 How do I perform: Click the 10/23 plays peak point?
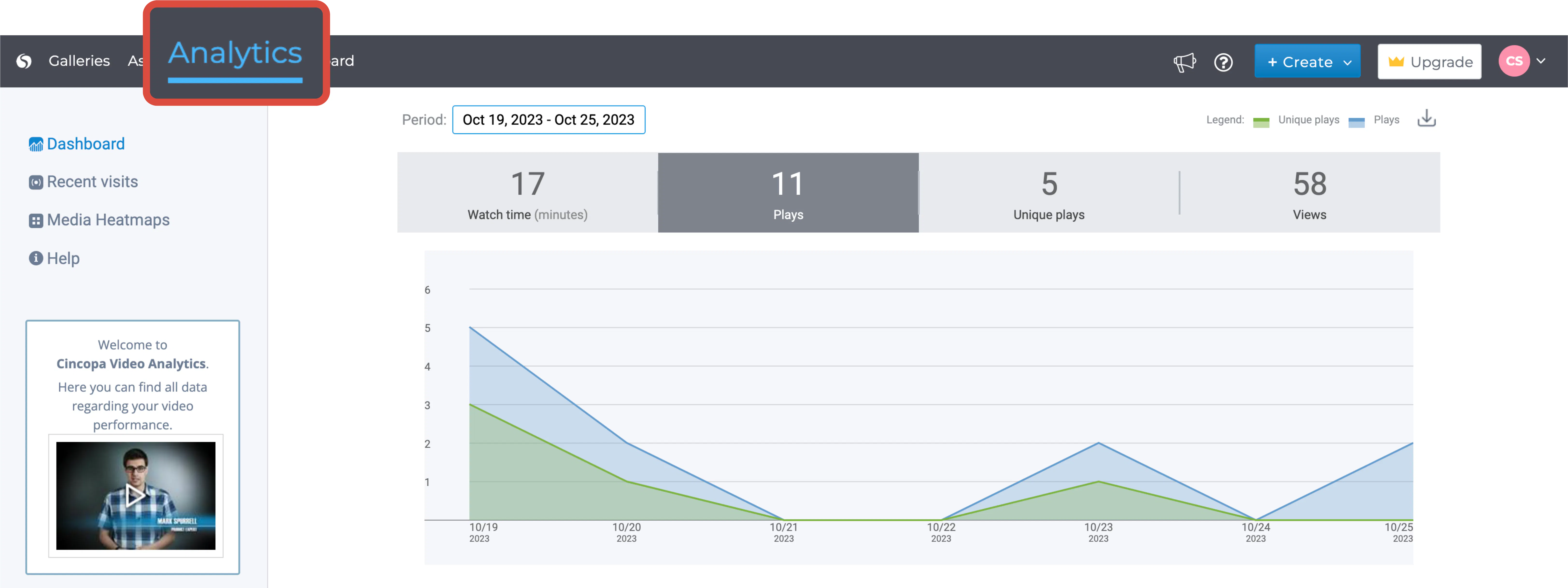[x=1098, y=443]
